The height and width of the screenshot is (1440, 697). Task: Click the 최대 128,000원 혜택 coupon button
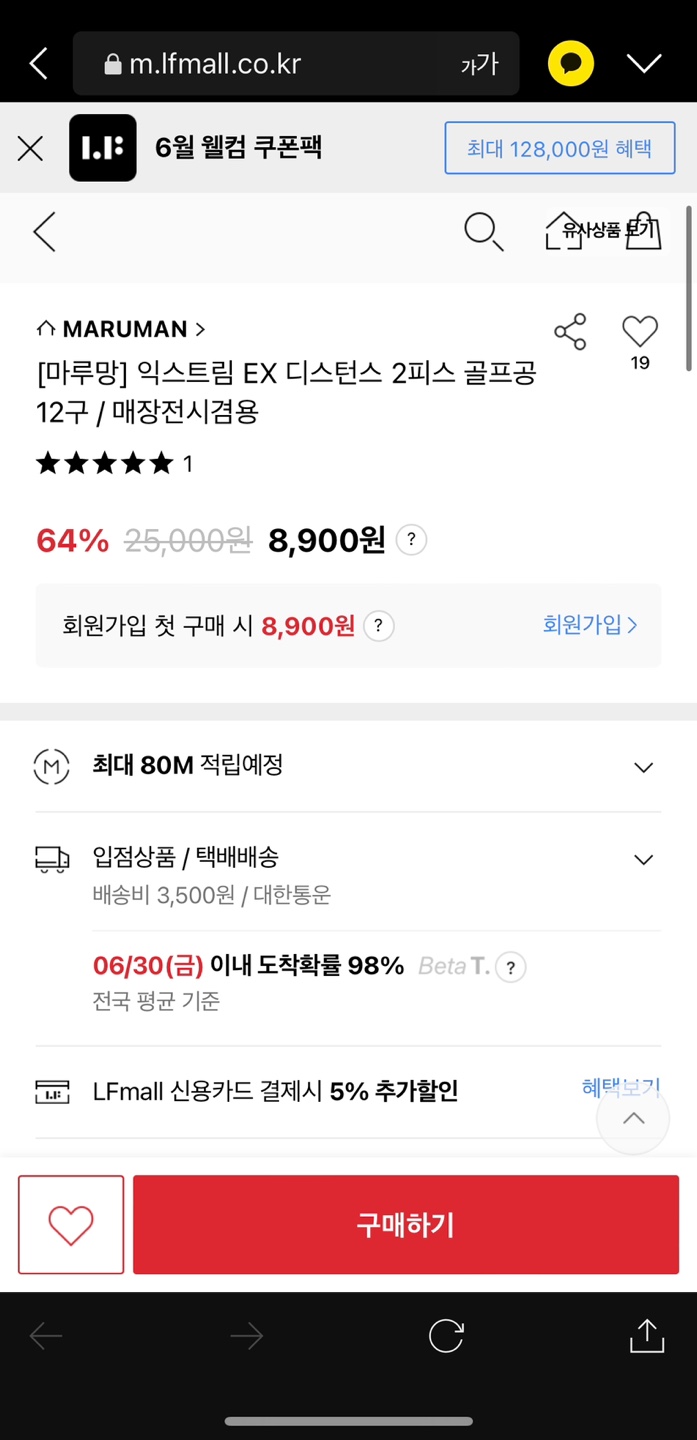[x=559, y=149]
